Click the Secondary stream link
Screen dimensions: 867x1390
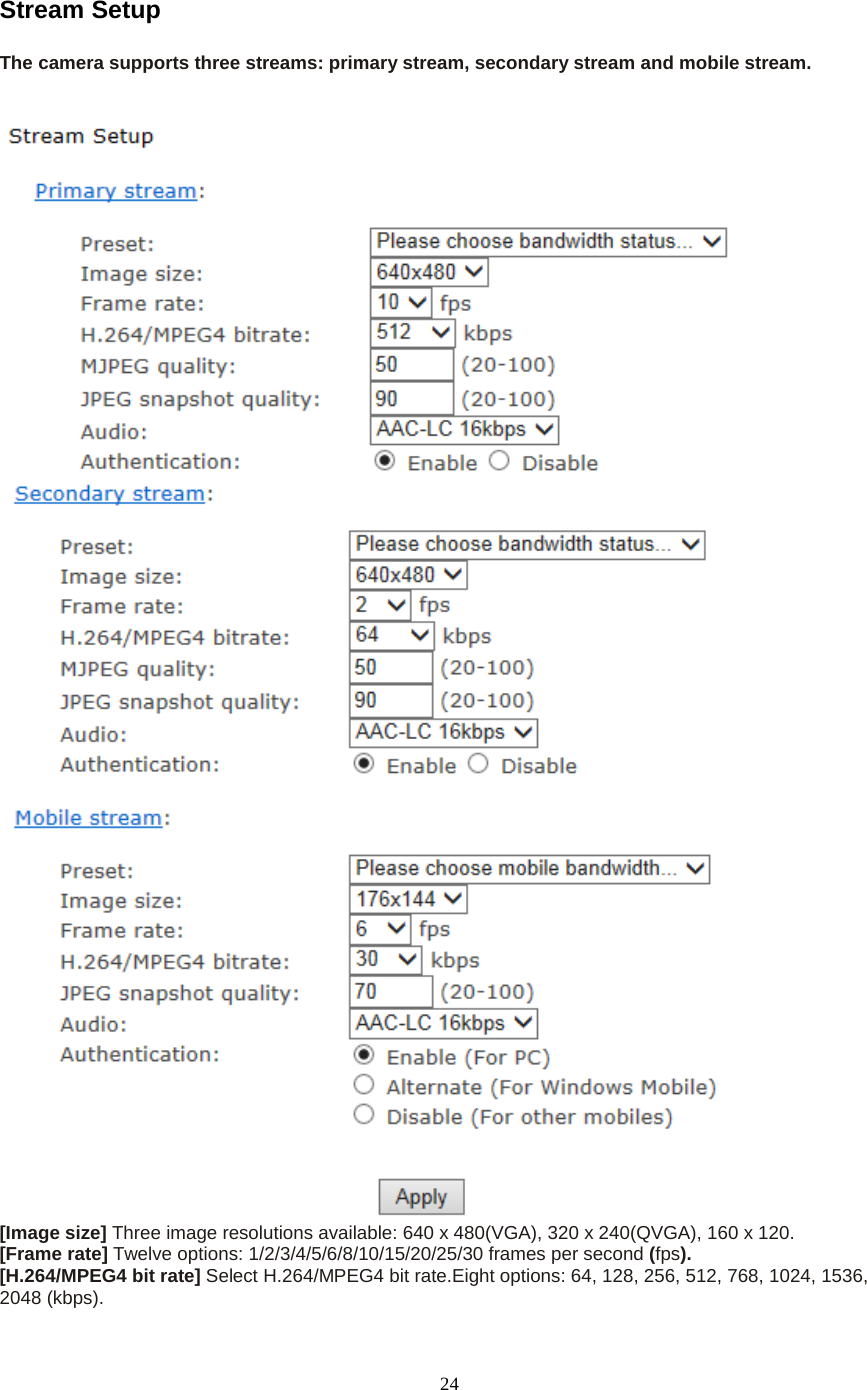click(109, 494)
